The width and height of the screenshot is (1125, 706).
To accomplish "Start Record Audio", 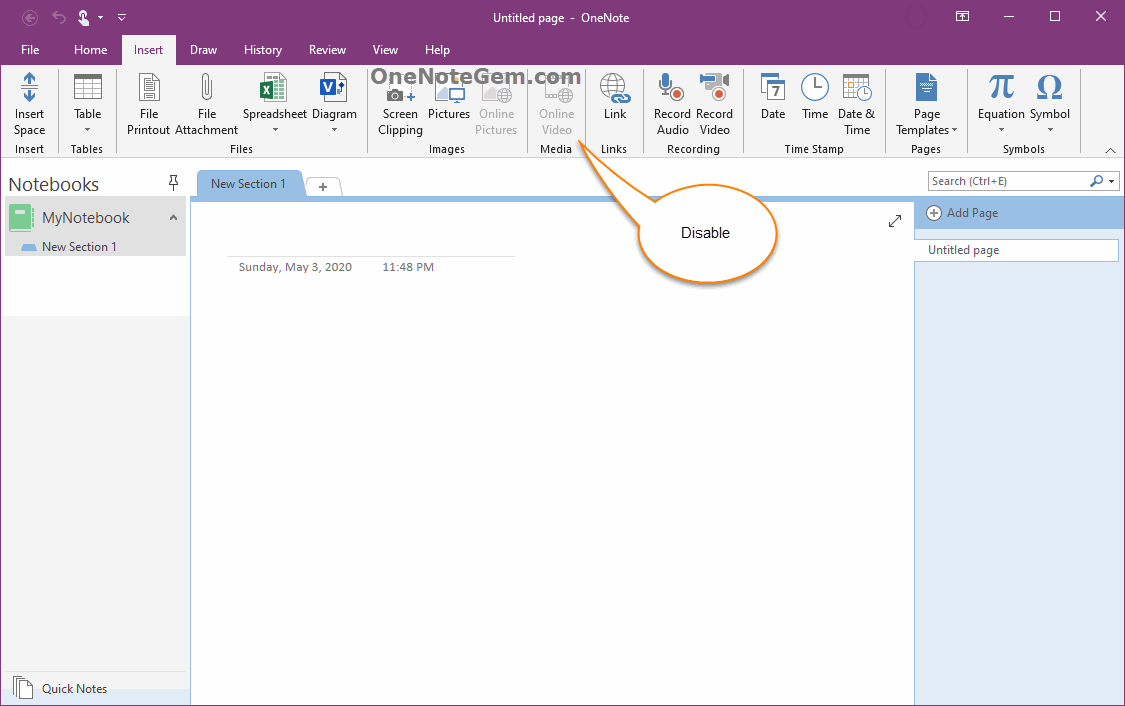I will click(x=672, y=104).
